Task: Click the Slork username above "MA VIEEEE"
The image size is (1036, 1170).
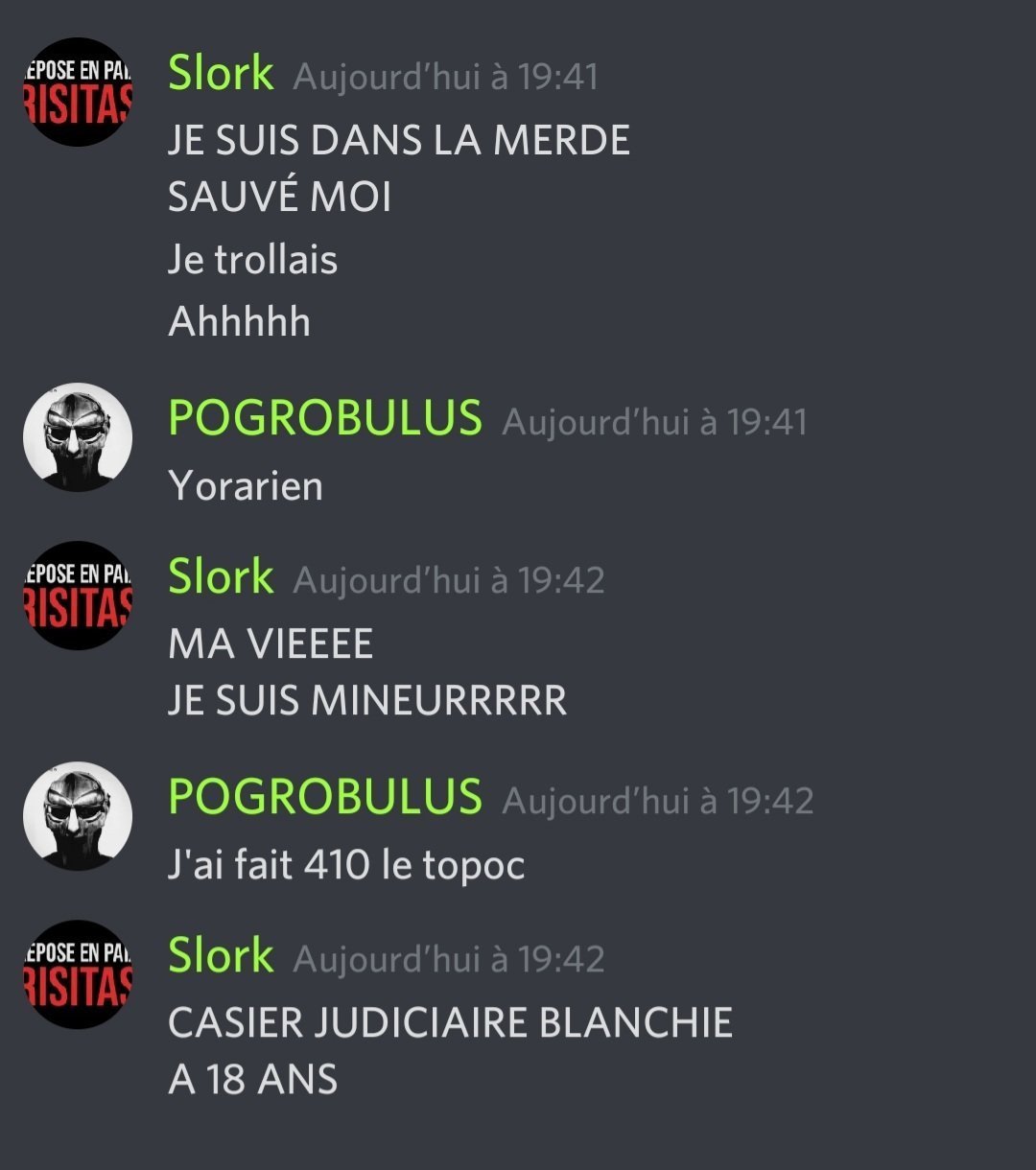Action: point(221,577)
